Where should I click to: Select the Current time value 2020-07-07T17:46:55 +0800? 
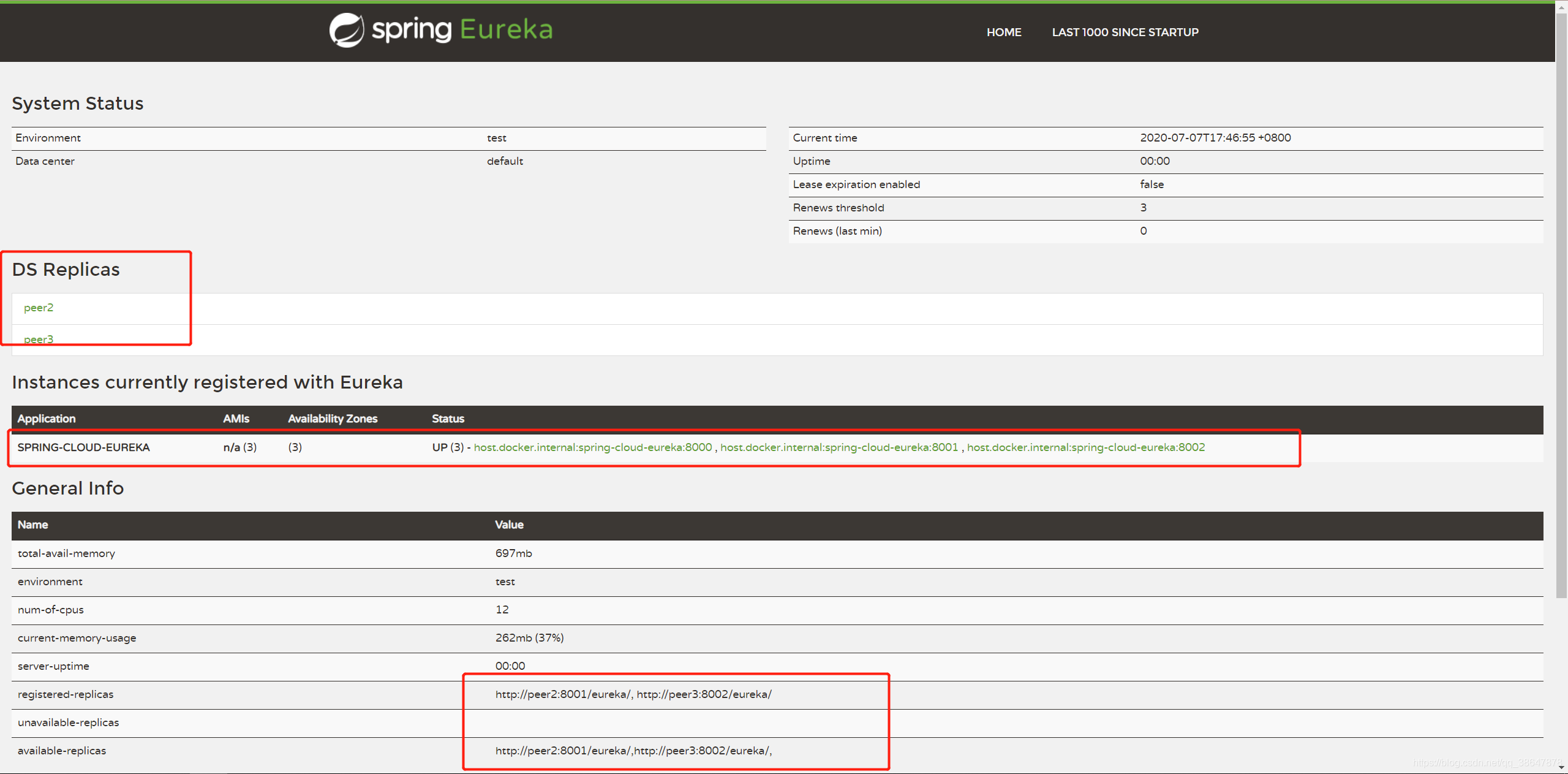[x=1215, y=138]
